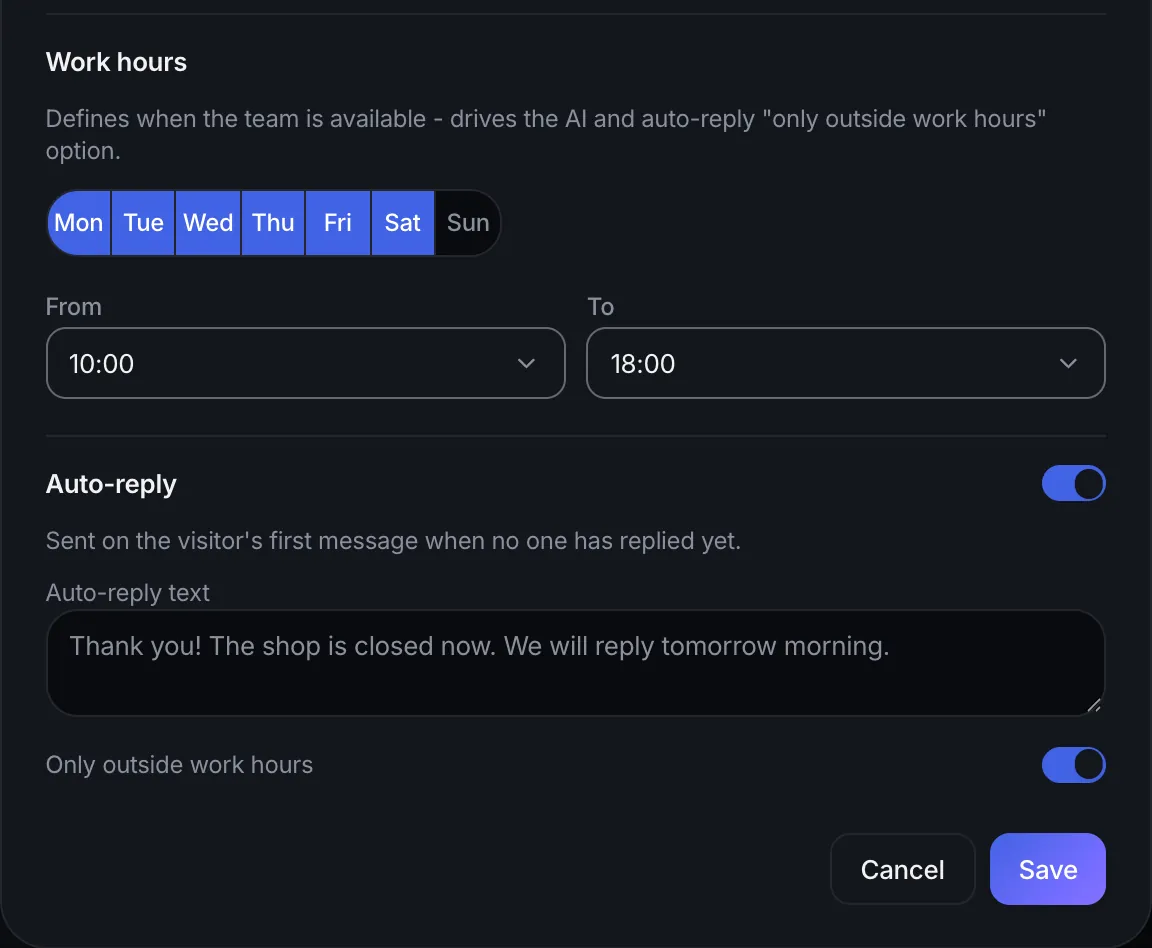1152x948 pixels.
Task: Enable Sunday as a work day
Action: [x=468, y=223]
